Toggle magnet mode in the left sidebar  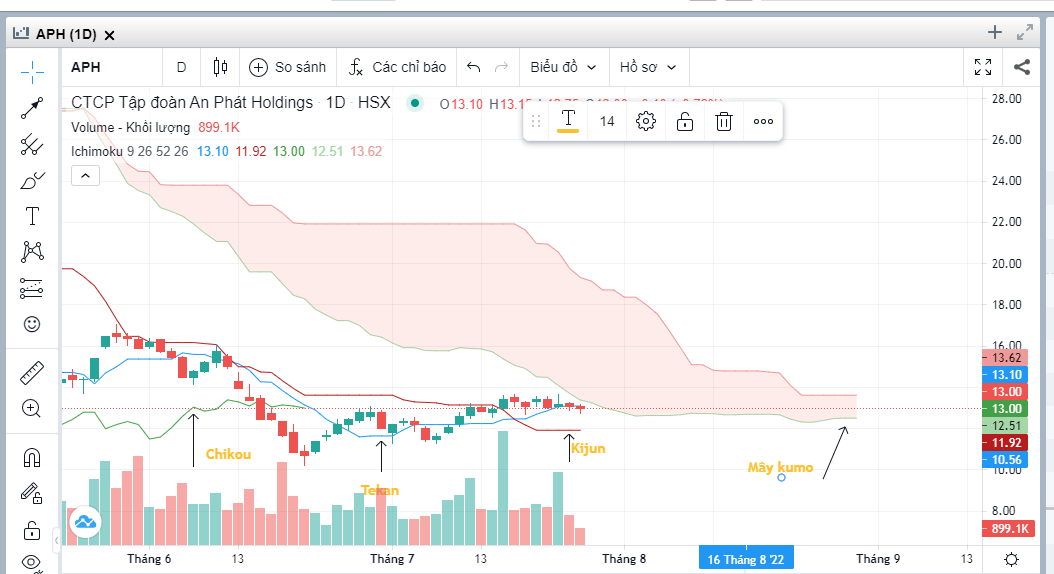(x=32, y=457)
